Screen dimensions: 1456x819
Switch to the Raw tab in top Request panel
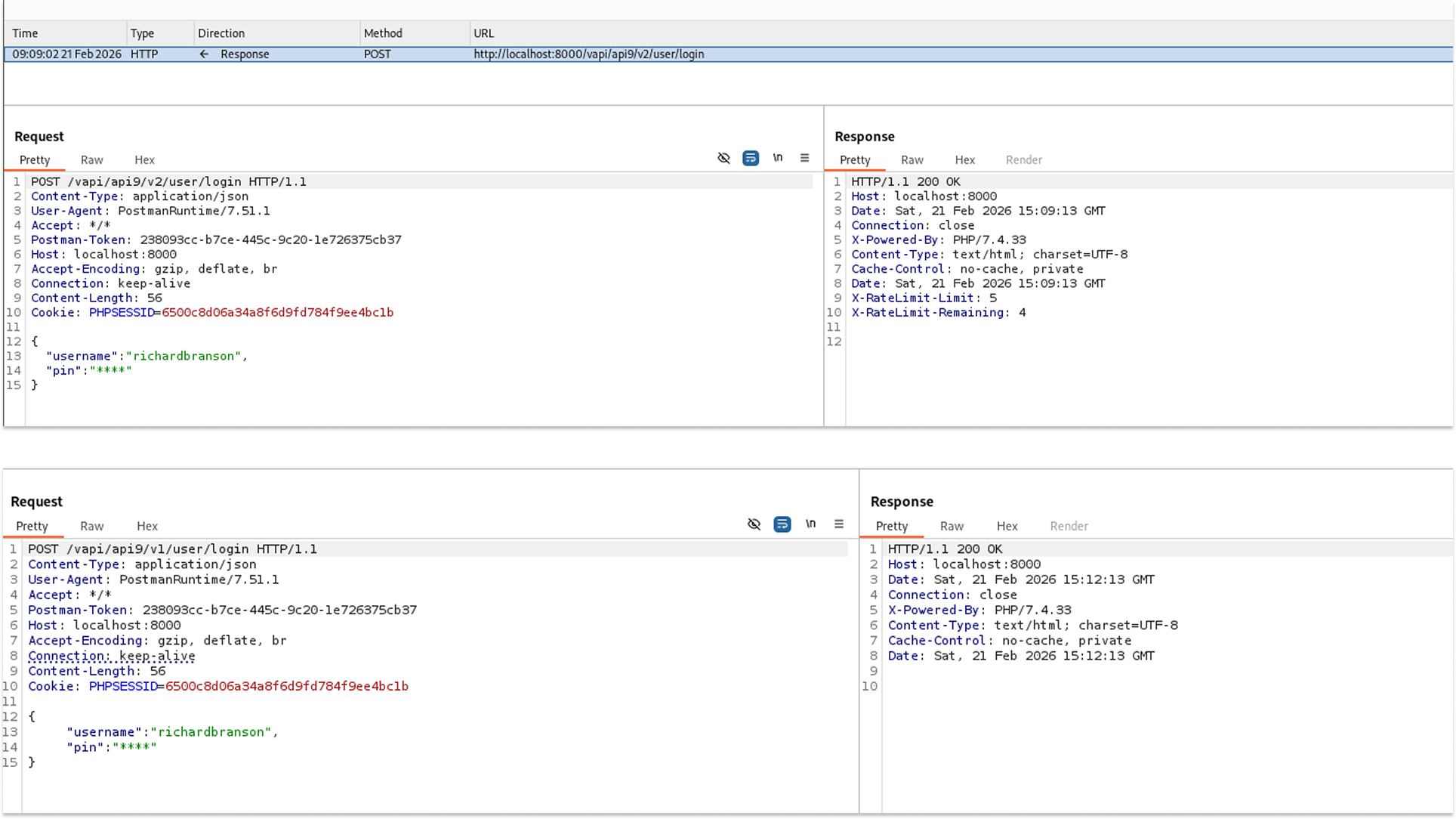91,159
